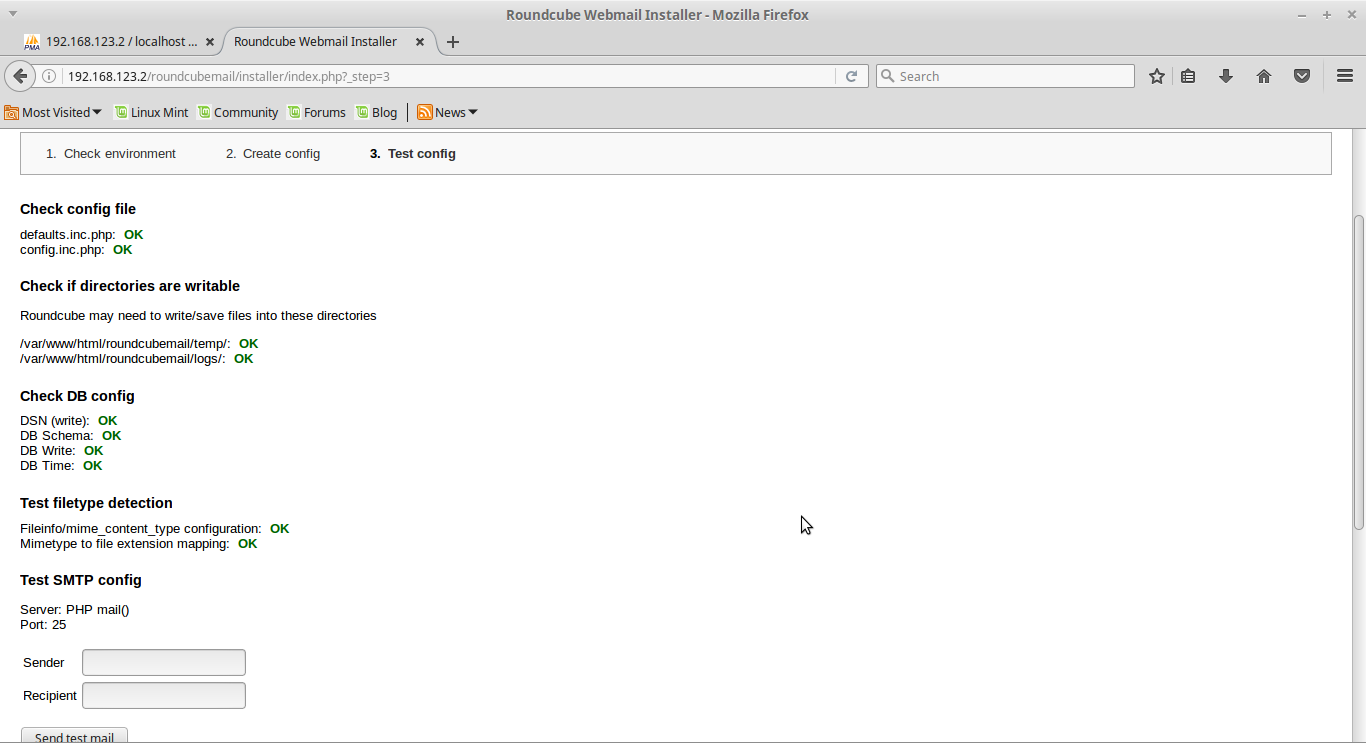Click the Test SMTP config heading
The height and width of the screenshot is (743, 1366).
coord(81,580)
